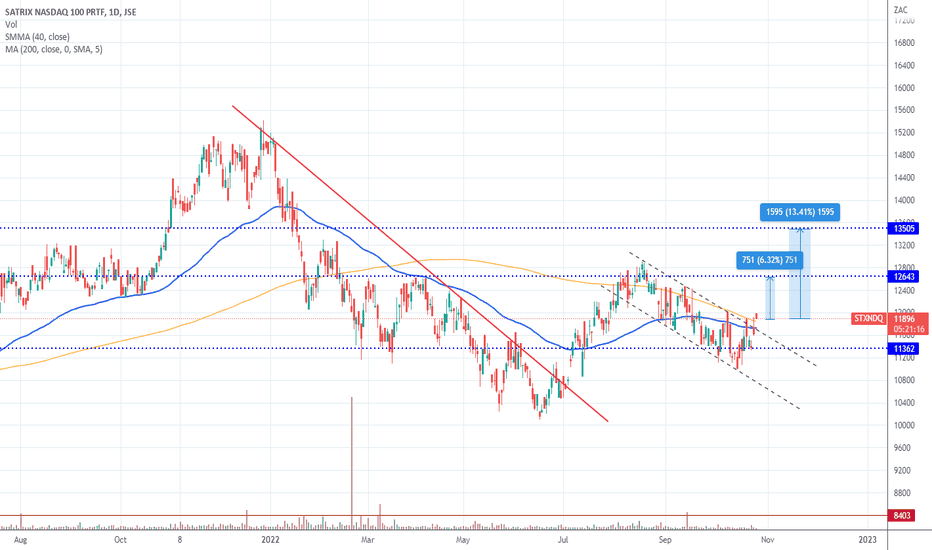Click the 16400 price scale tick
932x550 pixels.
pos(904,65)
